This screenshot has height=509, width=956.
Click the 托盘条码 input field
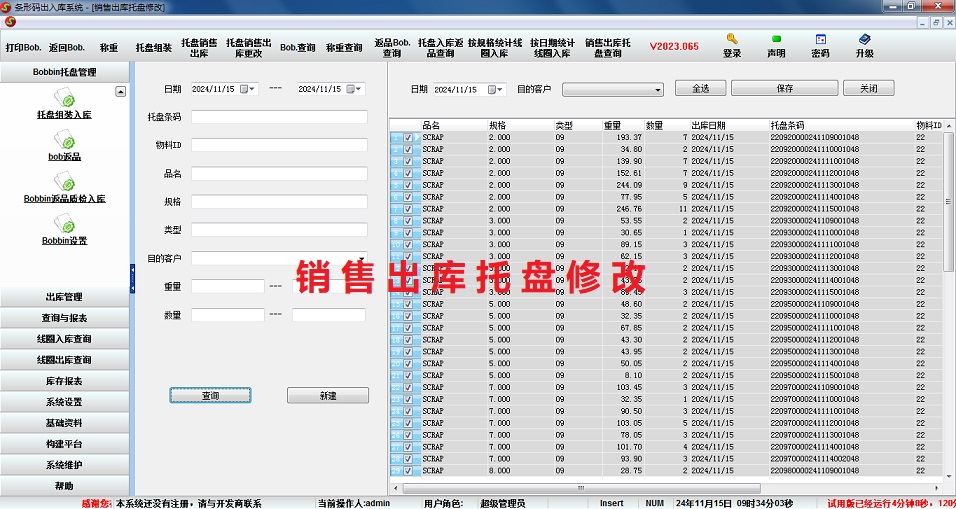[x=278, y=117]
